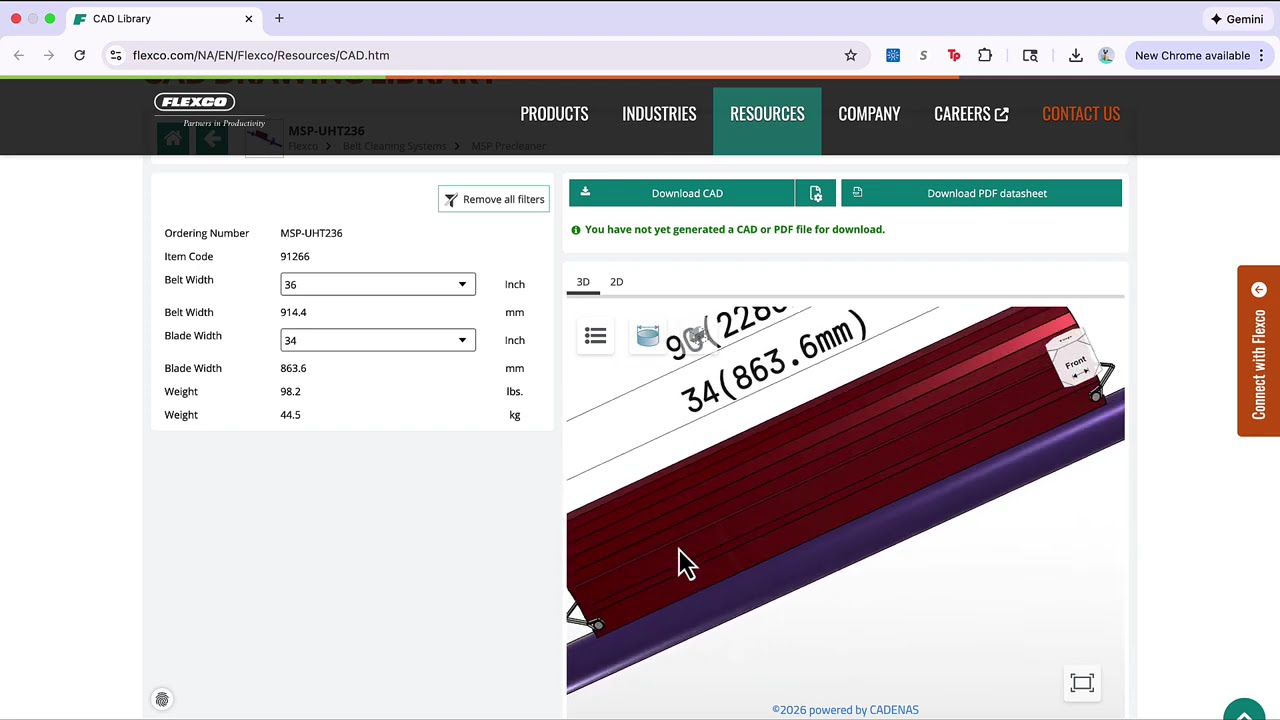Screen dimensions: 1280x720
Task: Click the Front face of orientation cube
Action: tap(1075, 365)
